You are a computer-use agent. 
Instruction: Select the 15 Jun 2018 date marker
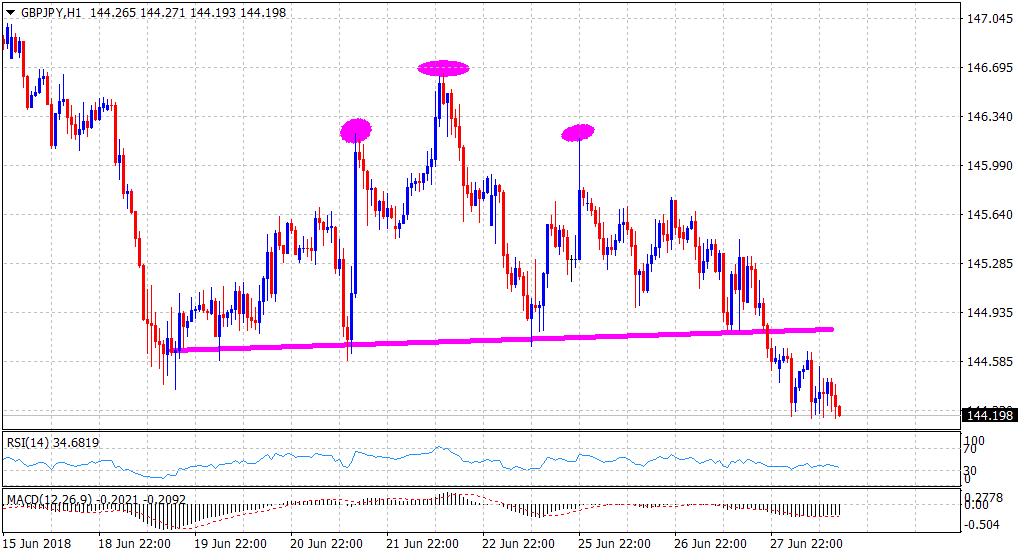pyautogui.click(x=36, y=544)
